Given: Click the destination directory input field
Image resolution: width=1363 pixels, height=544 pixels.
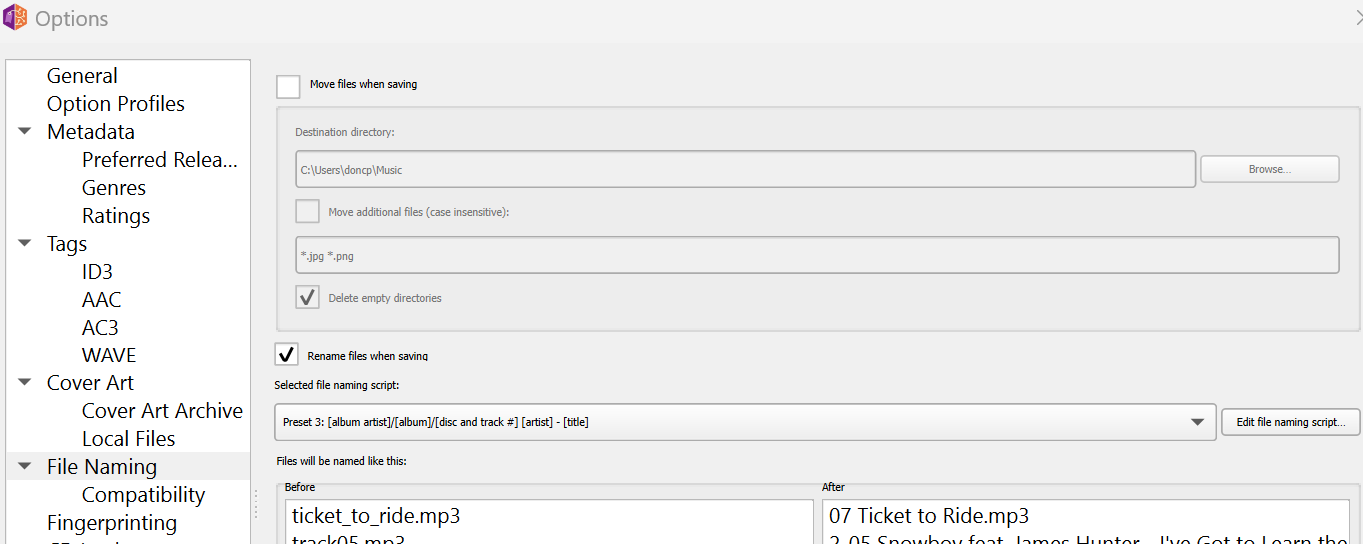Looking at the screenshot, I should click(745, 170).
